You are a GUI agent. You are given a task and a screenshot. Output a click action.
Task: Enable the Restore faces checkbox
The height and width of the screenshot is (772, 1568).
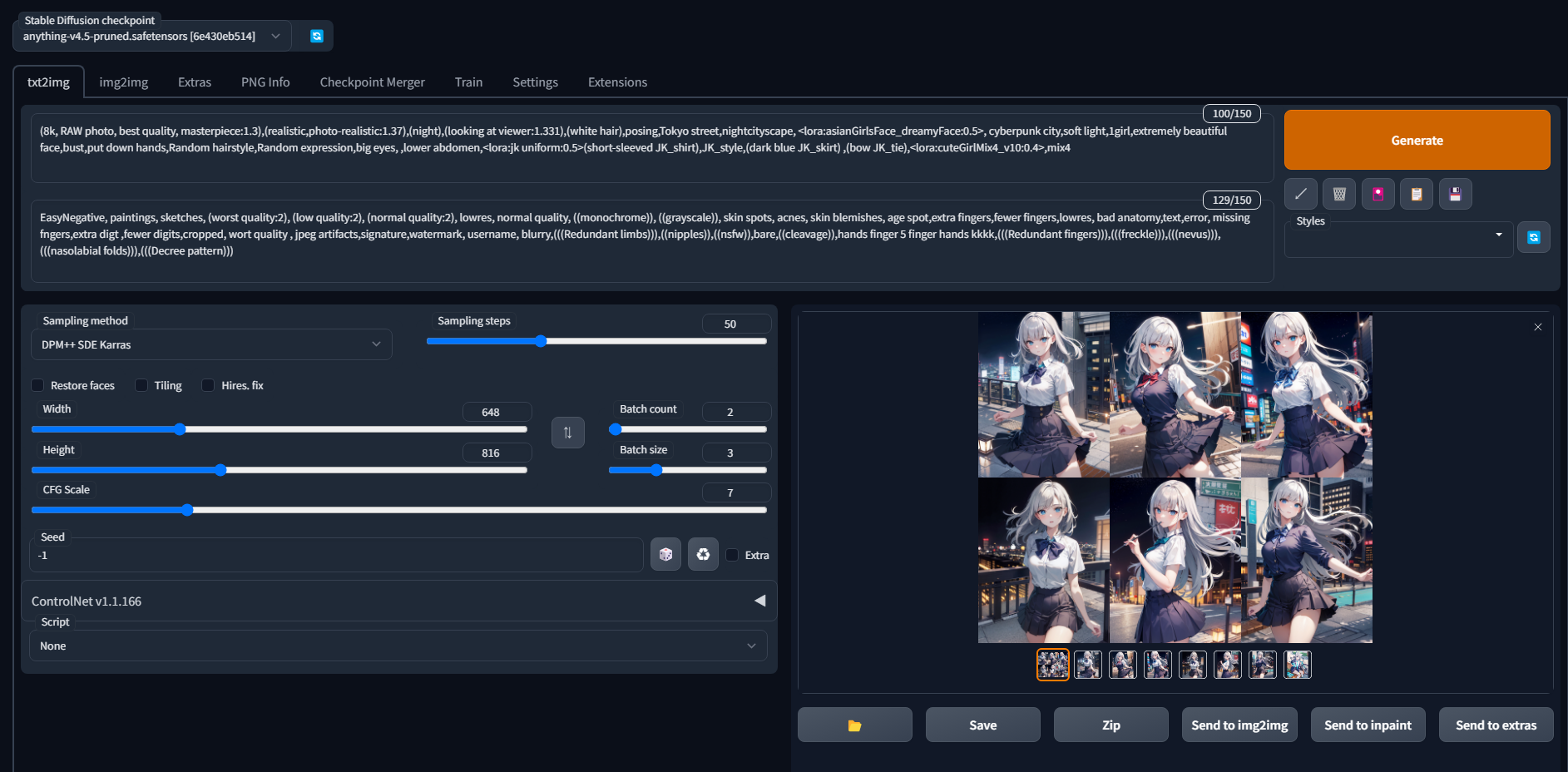[x=38, y=385]
